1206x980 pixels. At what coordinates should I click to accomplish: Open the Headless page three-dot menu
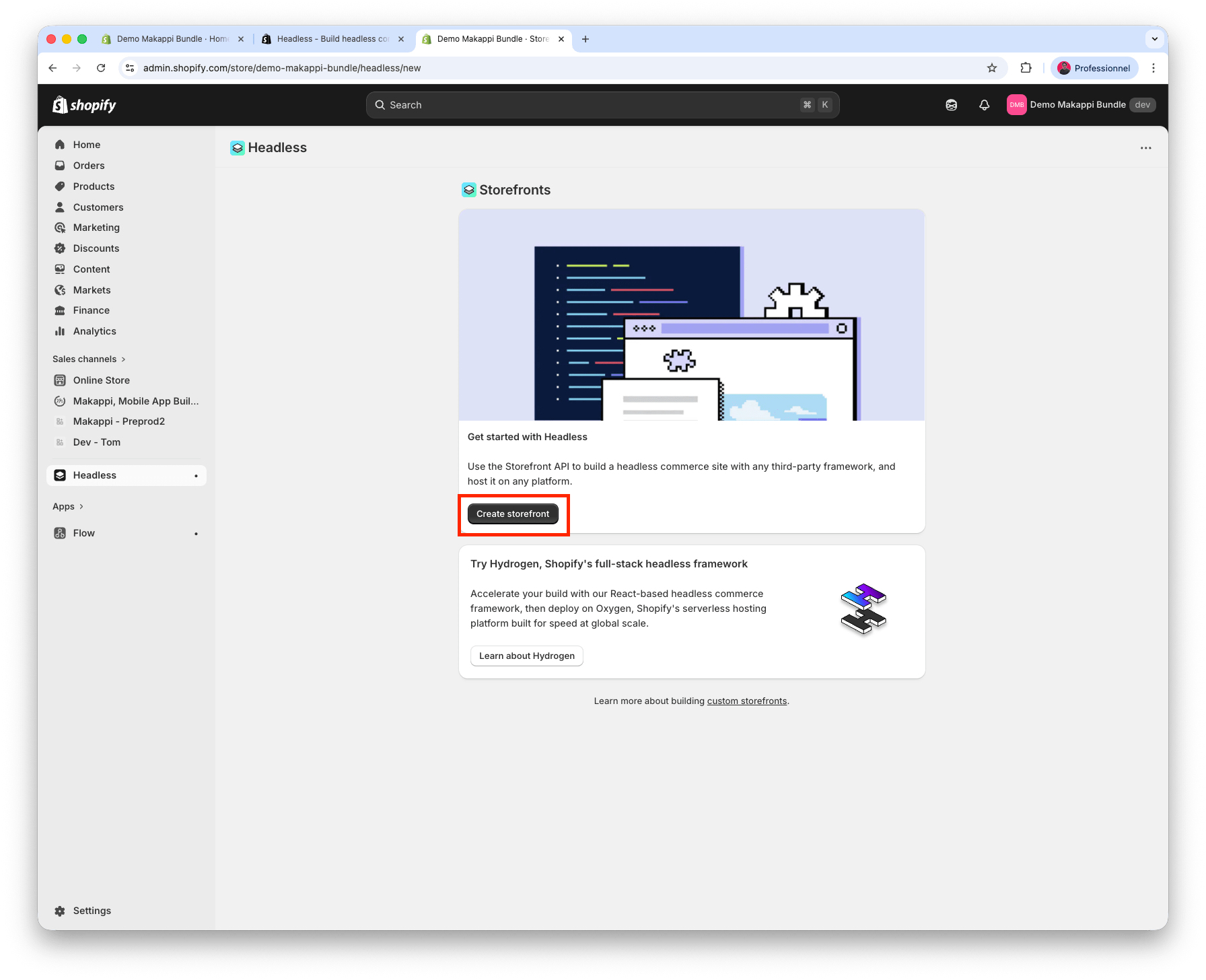point(1145,148)
